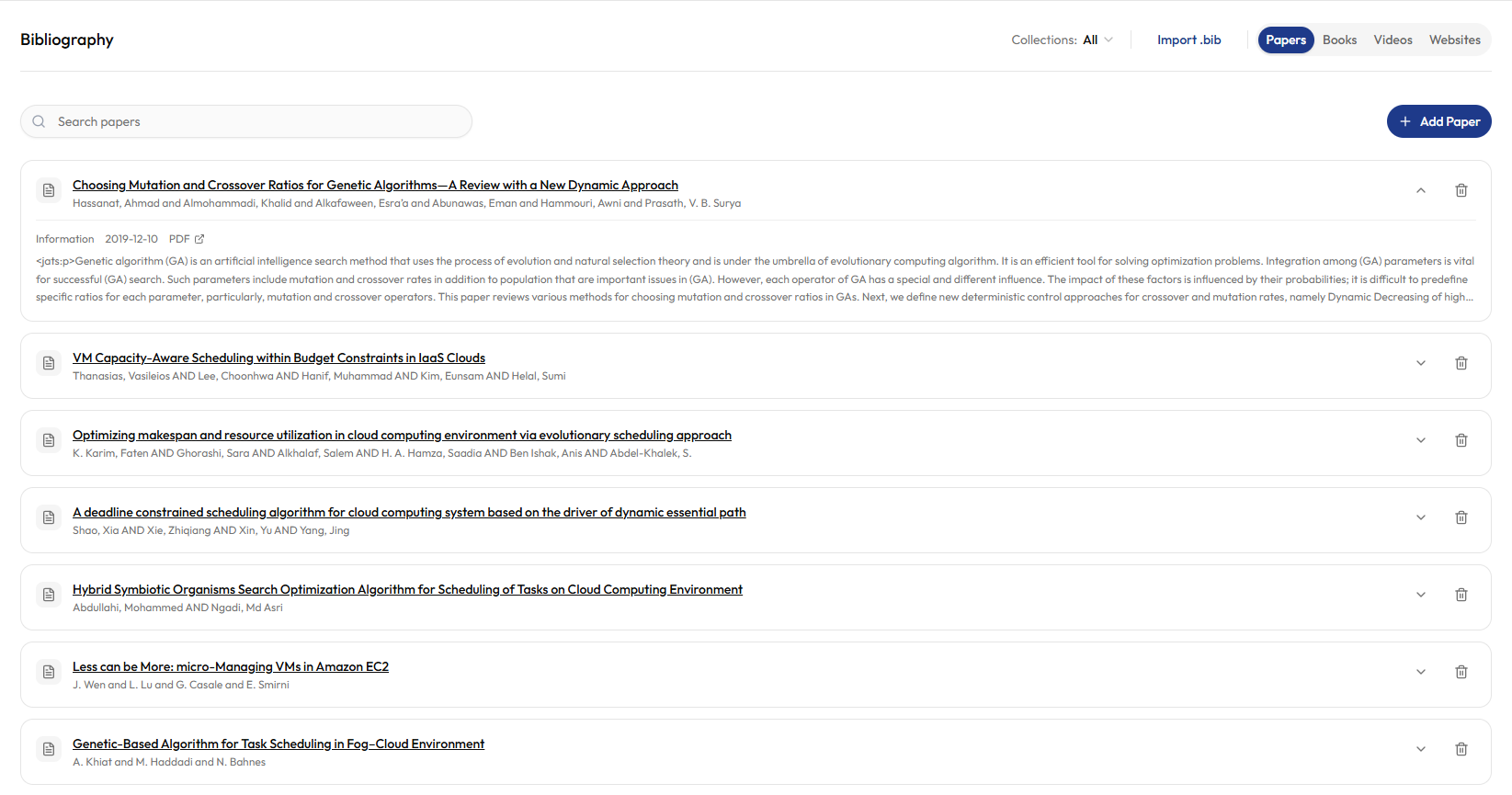Click the Bibliography page heading
The width and height of the screenshot is (1512, 795).
pos(67,40)
